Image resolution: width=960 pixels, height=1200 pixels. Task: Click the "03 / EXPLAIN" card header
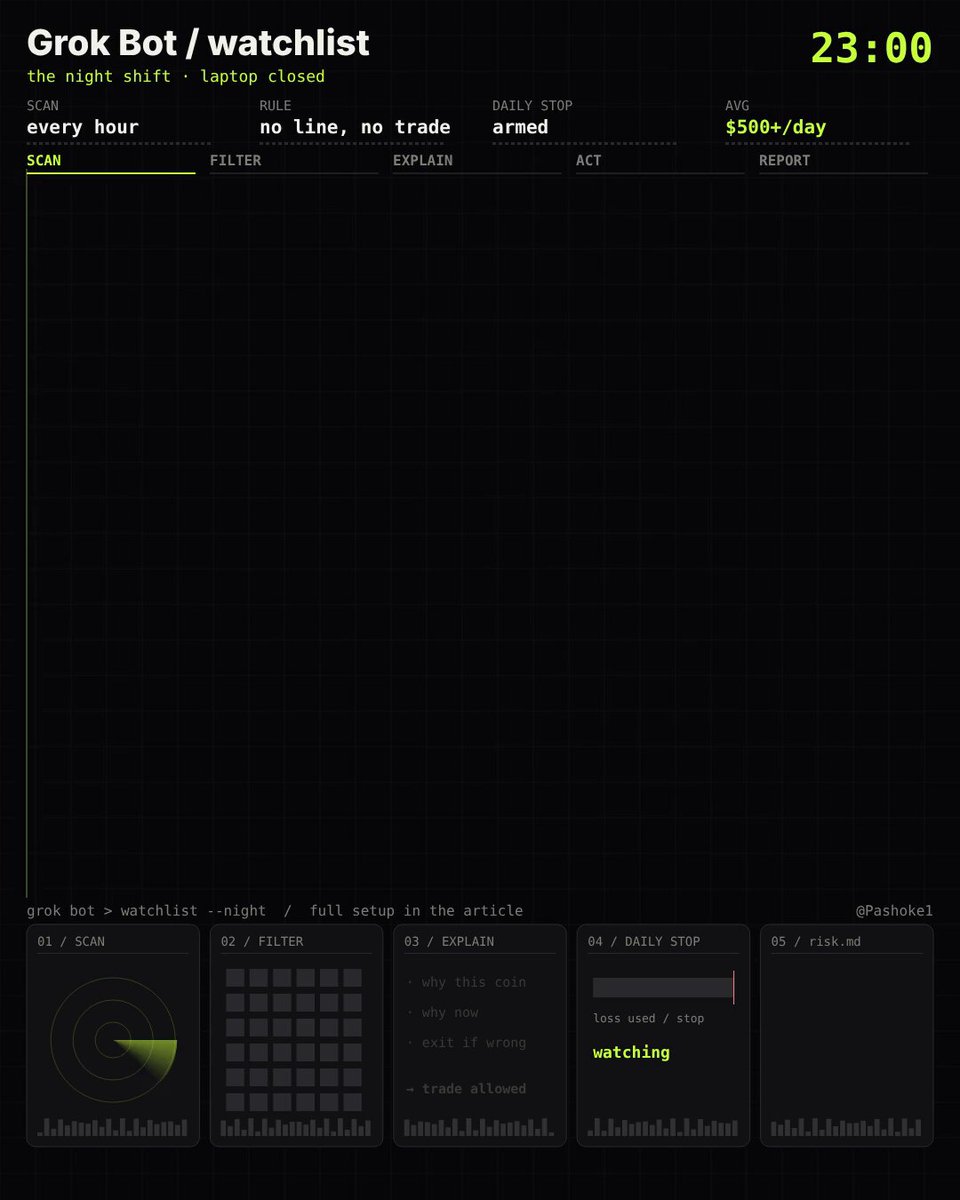tap(449, 941)
